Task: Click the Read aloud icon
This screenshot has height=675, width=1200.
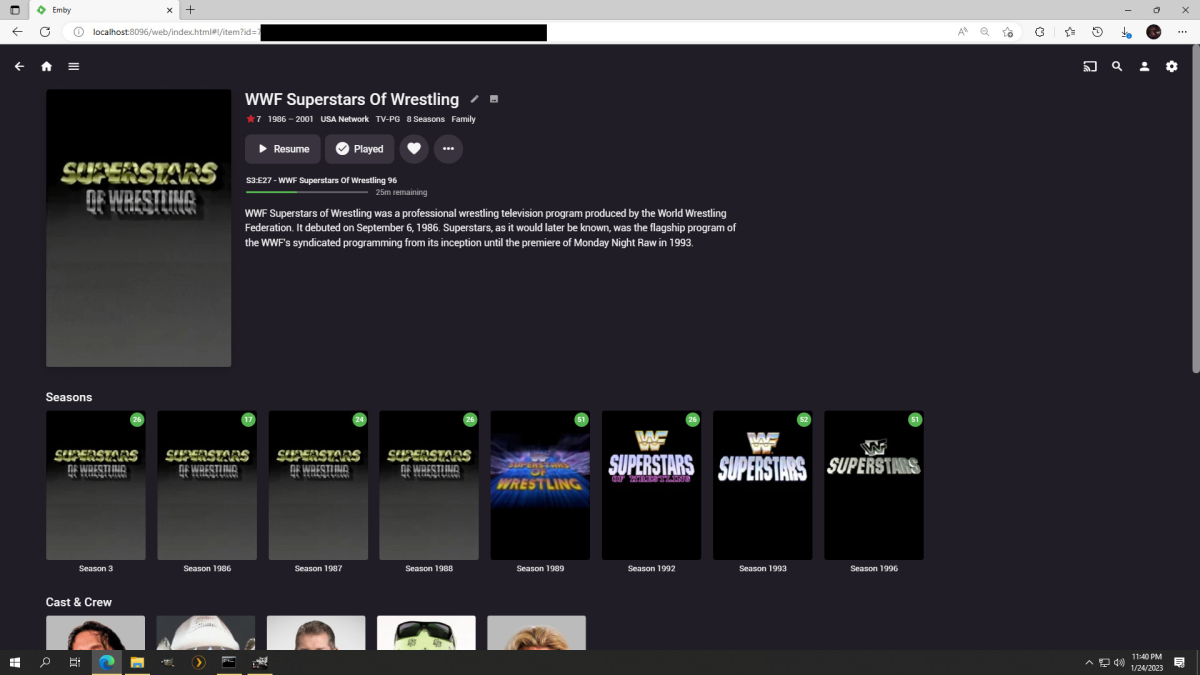Action: (x=962, y=32)
